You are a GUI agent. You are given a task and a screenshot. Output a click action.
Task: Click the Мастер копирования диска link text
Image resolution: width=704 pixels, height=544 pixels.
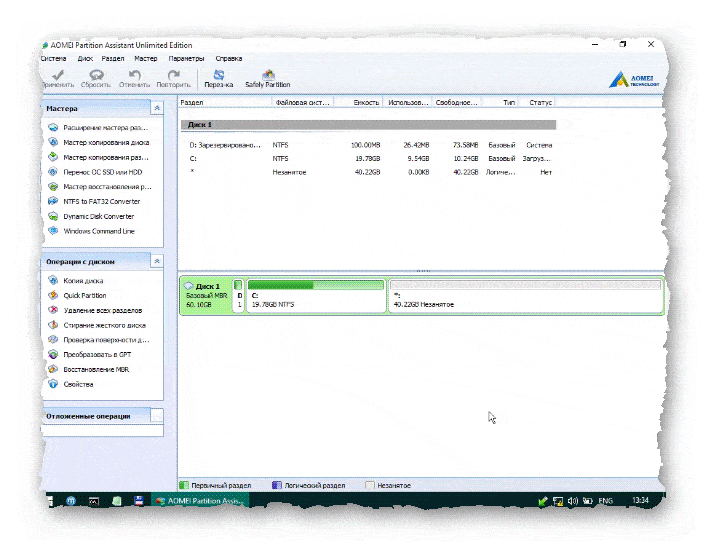(x=106, y=142)
